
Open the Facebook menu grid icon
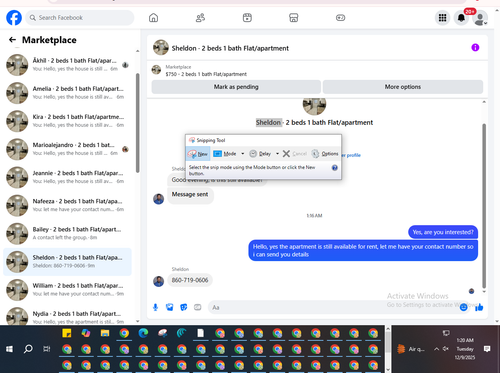pyautogui.click(x=442, y=18)
